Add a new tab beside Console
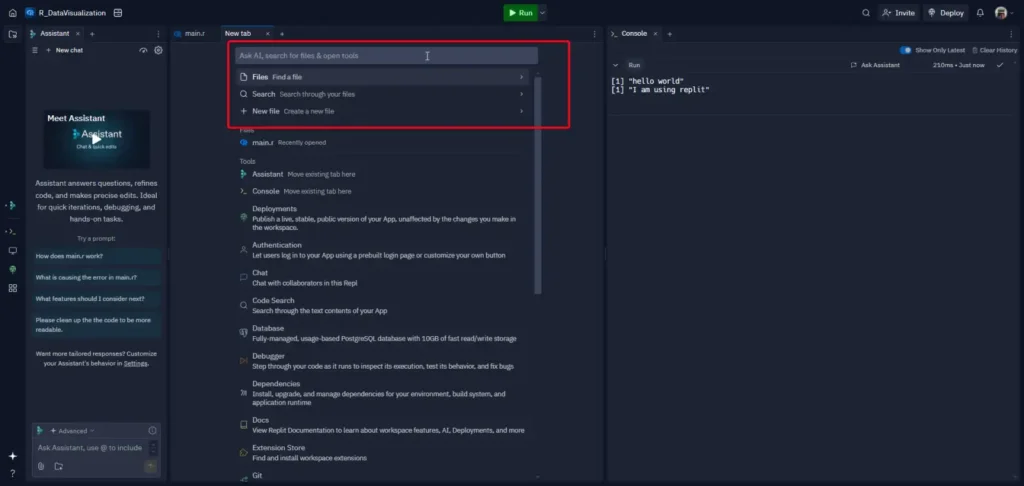The image size is (1024, 486). pos(669,34)
